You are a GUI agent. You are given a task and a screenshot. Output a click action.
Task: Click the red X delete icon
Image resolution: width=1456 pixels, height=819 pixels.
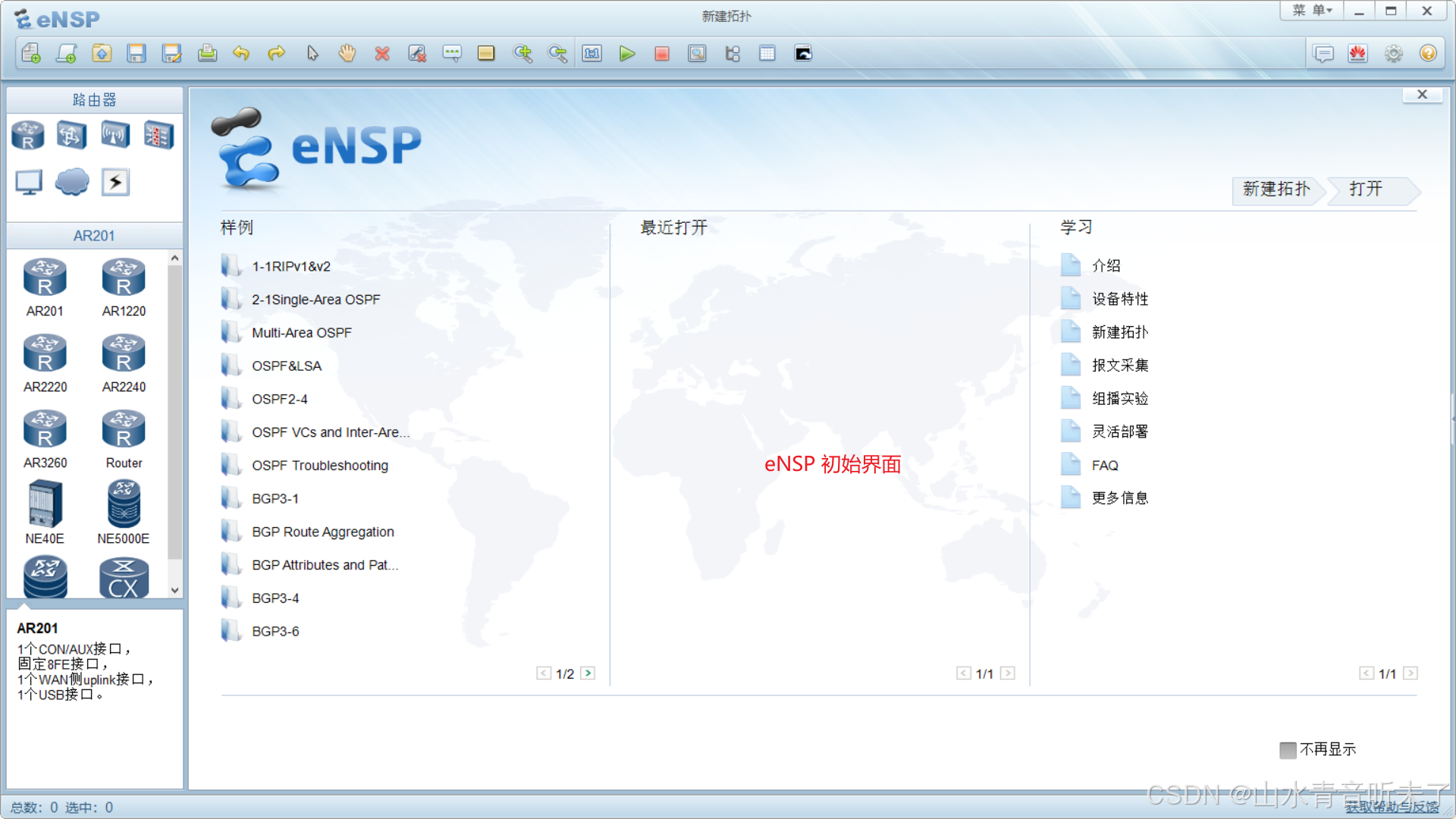(x=382, y=54)
